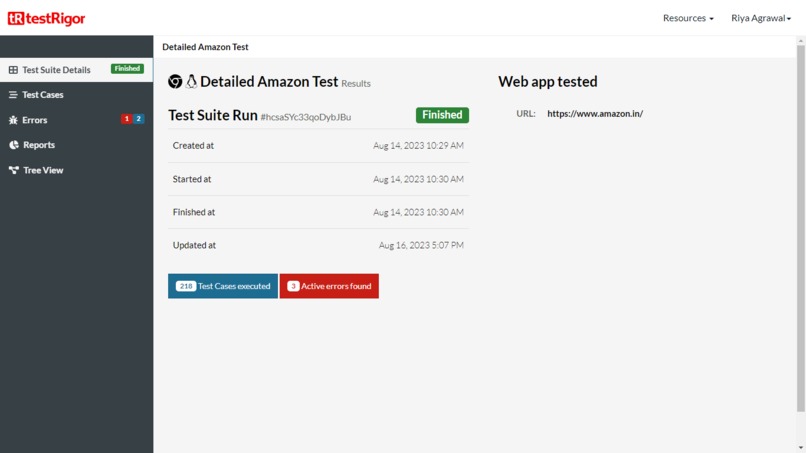Open the Riya Agrawal account menu
Screen dimensions: 806x453
761,18
